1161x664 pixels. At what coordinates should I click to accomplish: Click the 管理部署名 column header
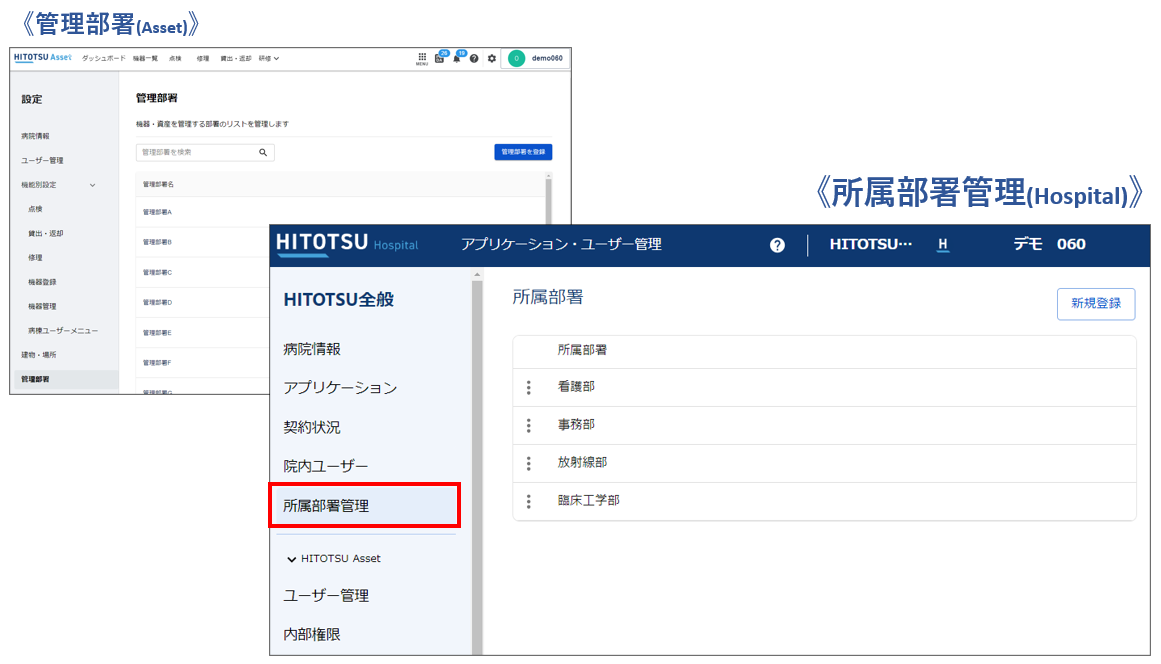(x=158, y=184)
